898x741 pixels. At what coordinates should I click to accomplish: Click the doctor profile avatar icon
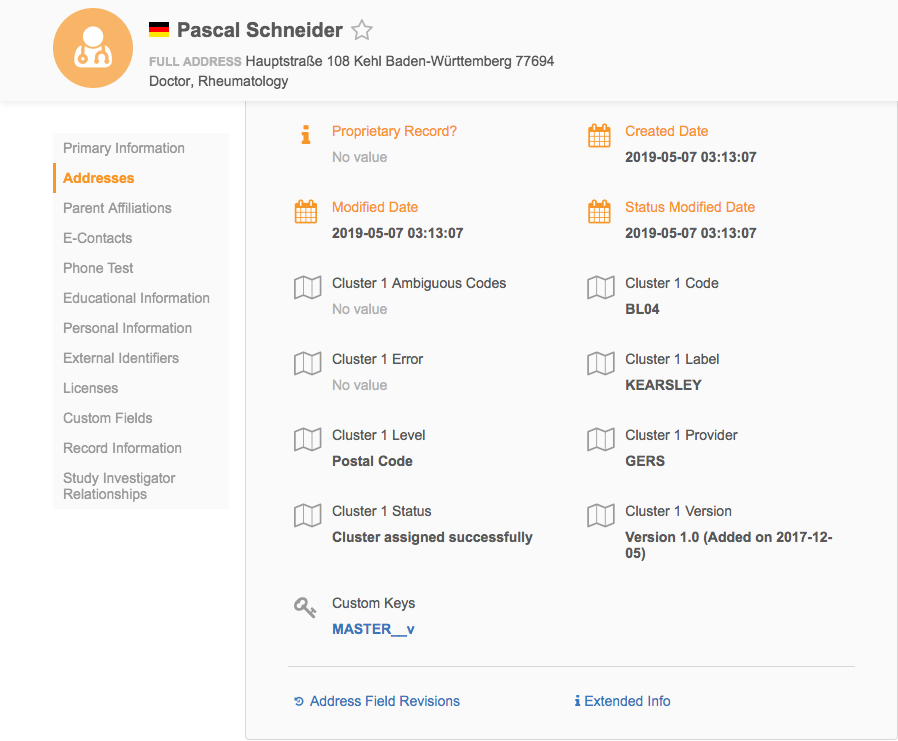coord(93,48)
